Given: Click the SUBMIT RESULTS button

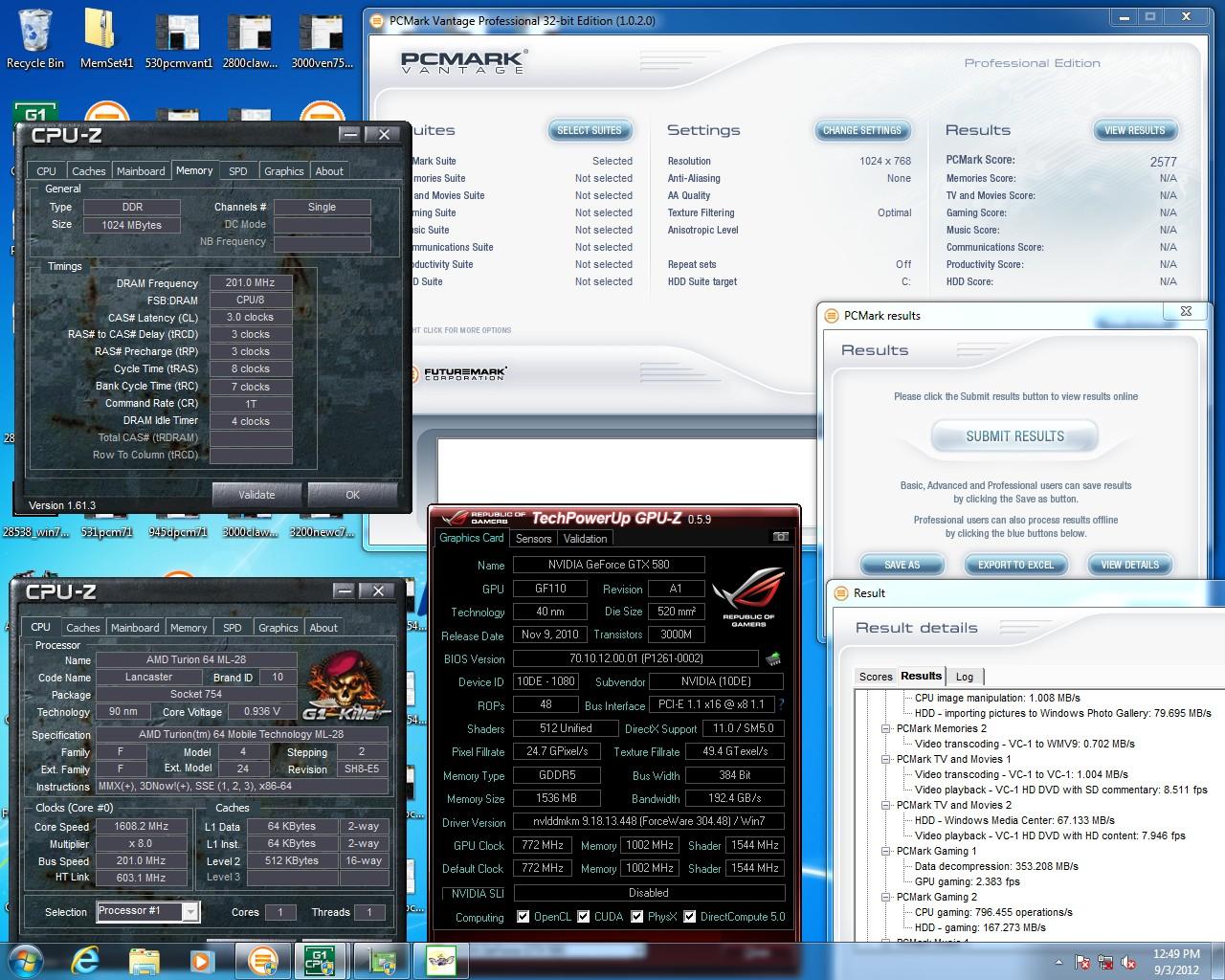Looking at the screenshot, I should (1014, 436).
